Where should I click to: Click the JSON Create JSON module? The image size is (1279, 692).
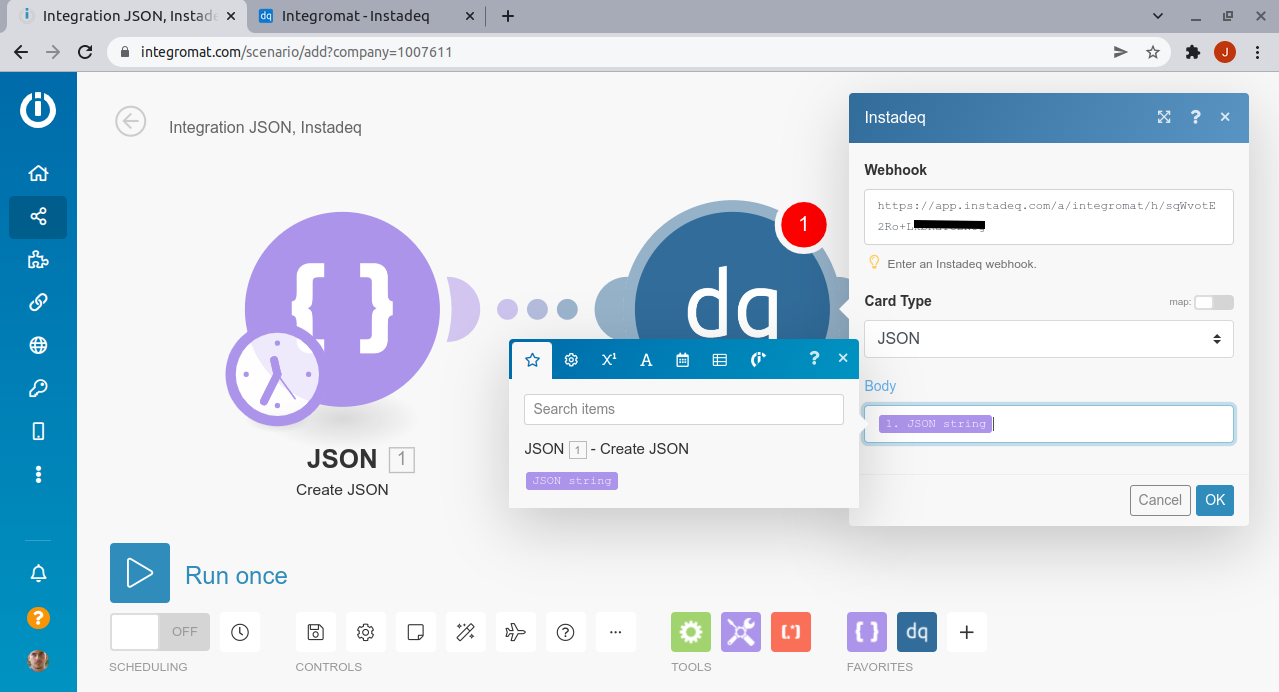(342, 310)
